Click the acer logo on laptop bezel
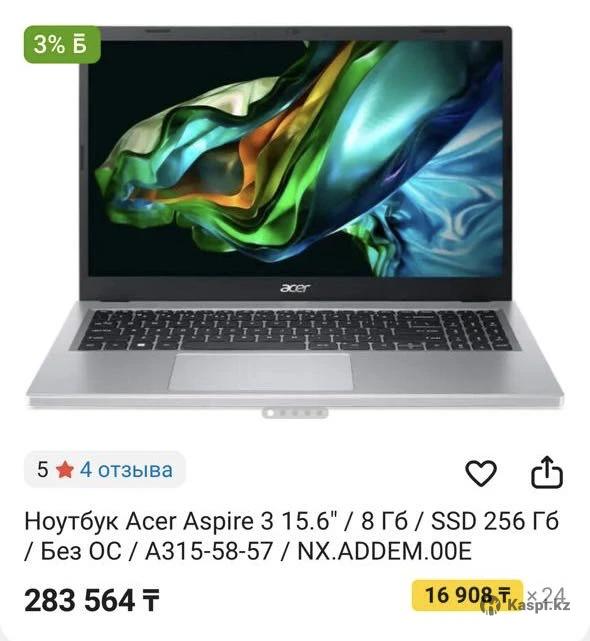This screenshot has width=590, height=641. pos(295,288)
